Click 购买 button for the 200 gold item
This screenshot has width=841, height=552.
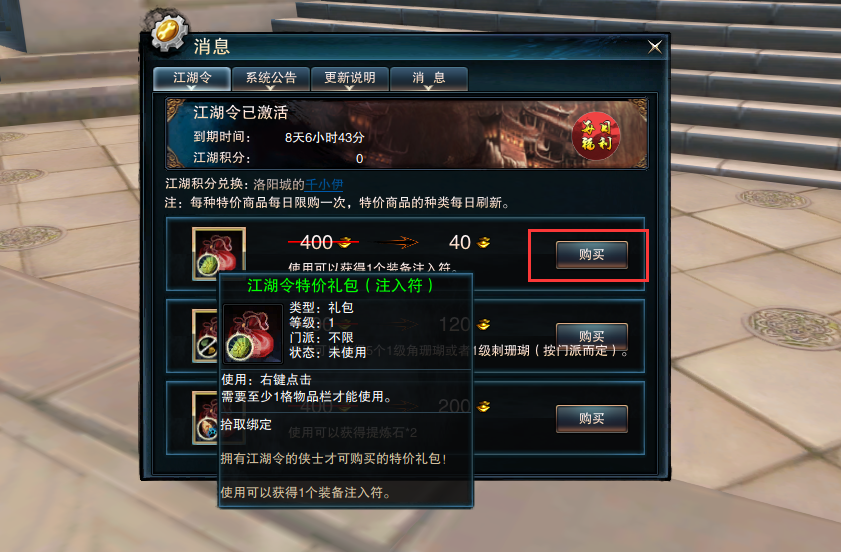[592, 418]
